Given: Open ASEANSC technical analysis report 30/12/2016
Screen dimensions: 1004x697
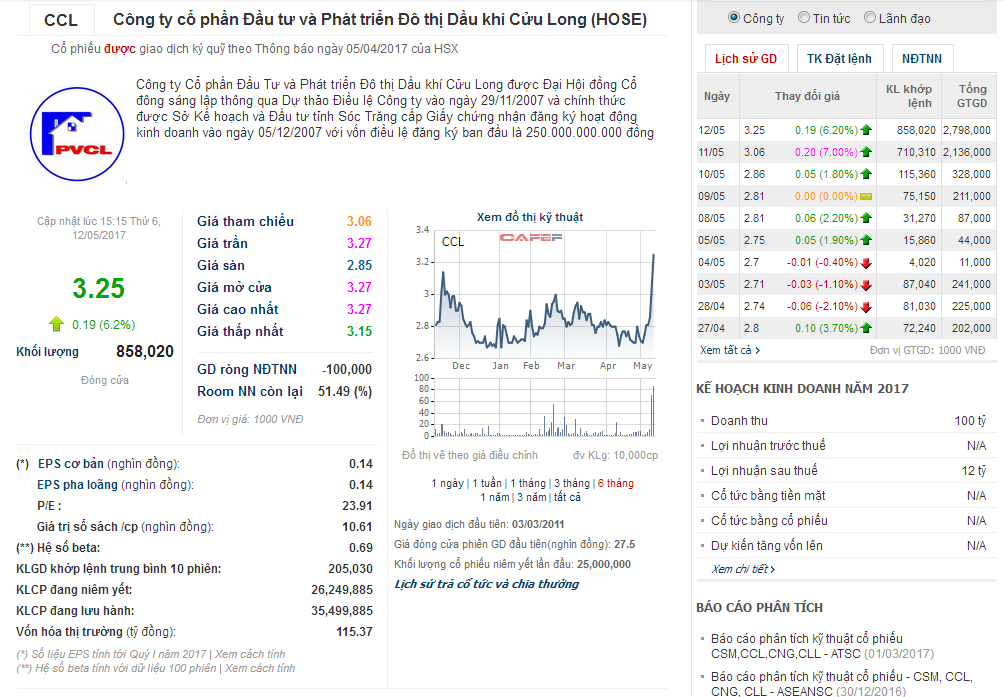Looking at the screenshot, I should pyautogui.click(x=841, y=684).
